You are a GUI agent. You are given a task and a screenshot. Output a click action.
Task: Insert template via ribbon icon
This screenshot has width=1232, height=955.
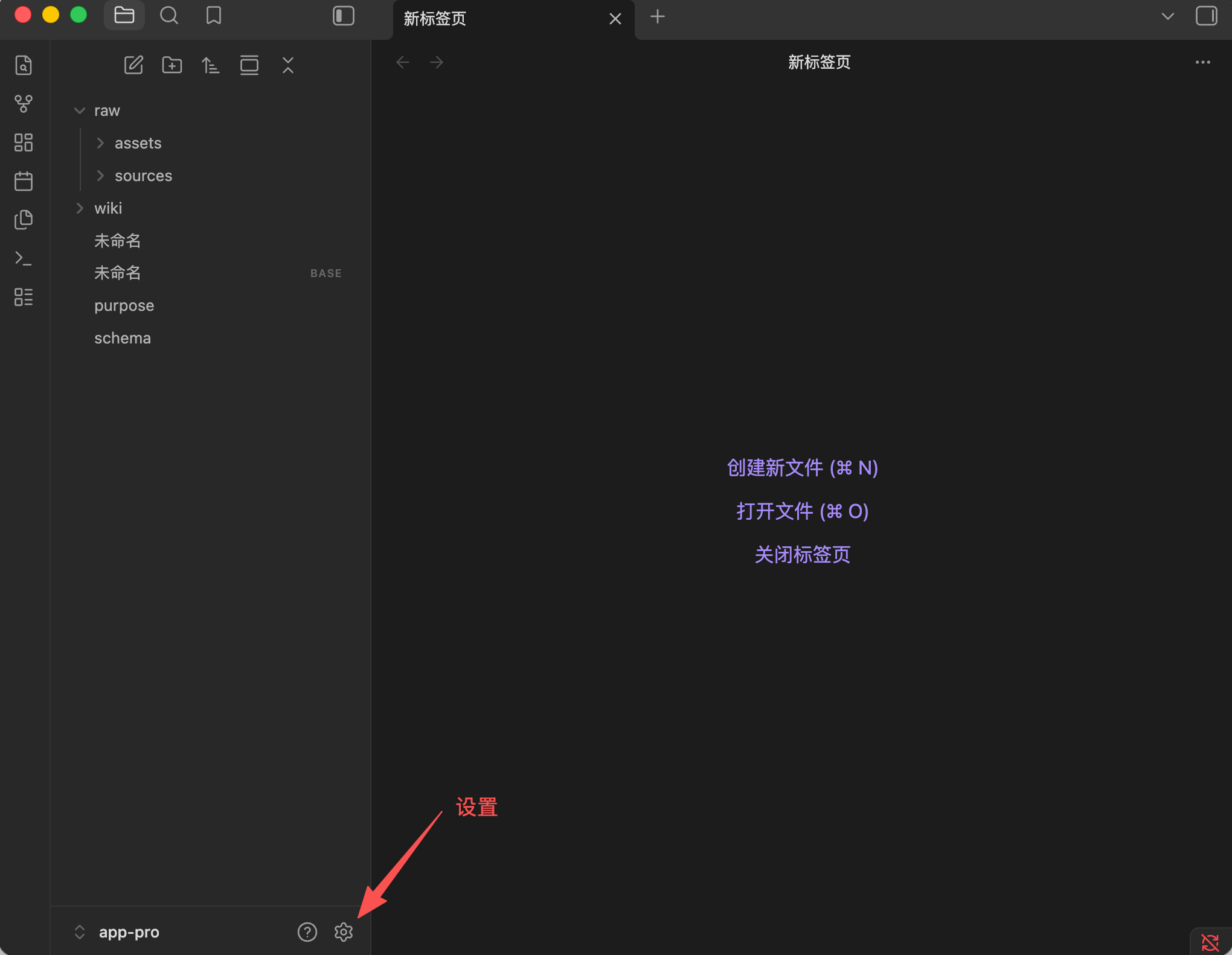24,220
